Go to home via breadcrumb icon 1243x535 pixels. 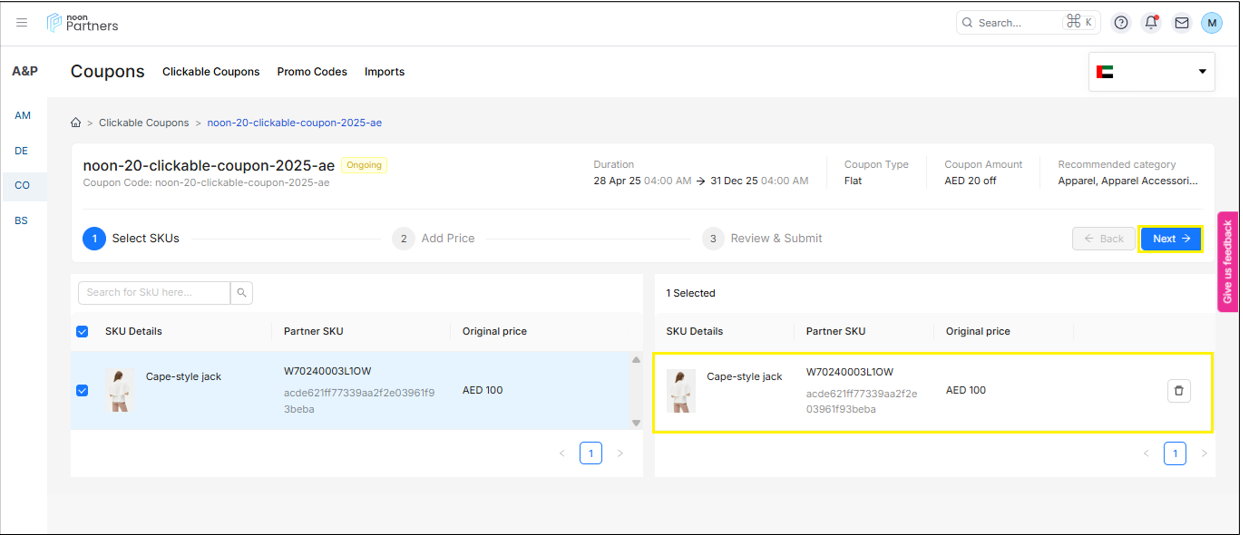(76, 123)
